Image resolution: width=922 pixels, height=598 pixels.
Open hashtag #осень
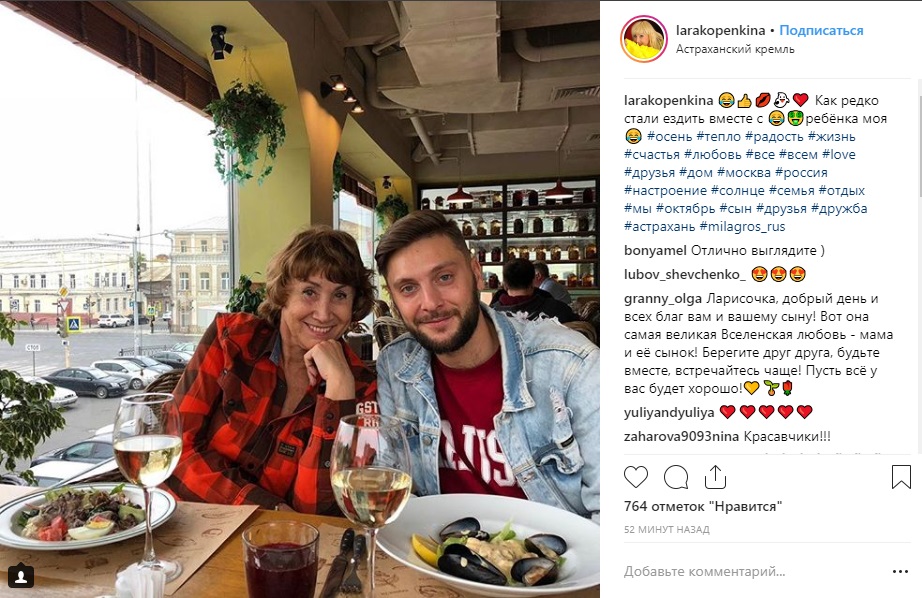point(670,136)
